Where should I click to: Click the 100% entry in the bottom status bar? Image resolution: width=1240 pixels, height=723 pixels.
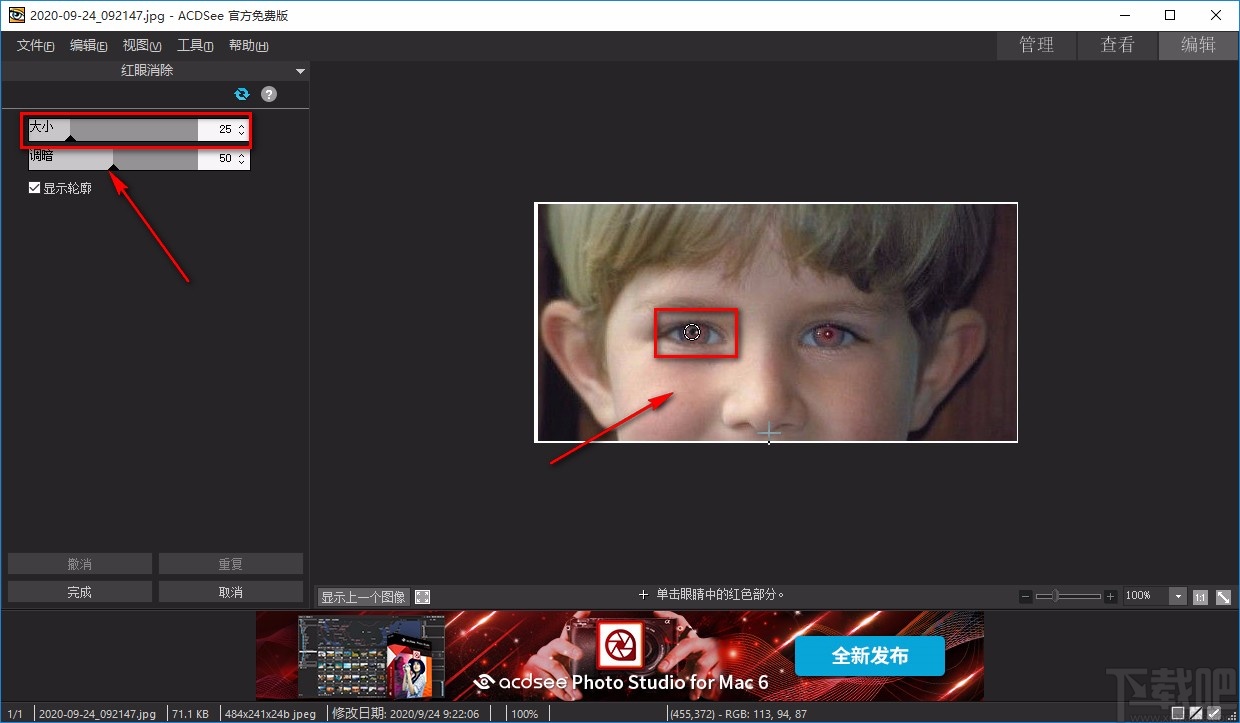tap(525, 714)
